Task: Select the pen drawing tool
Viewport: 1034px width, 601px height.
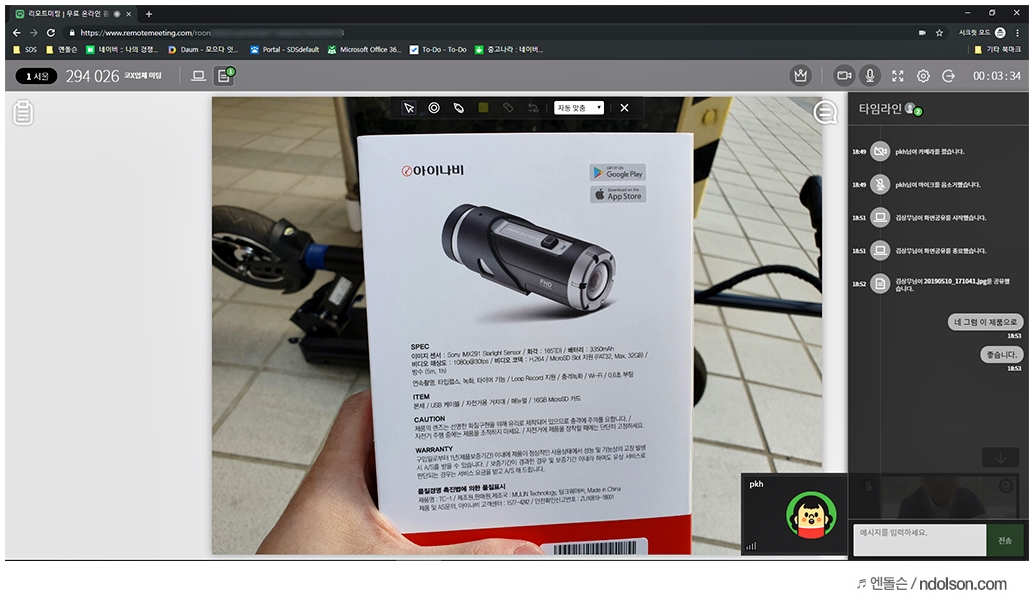Action: point(459,108)
